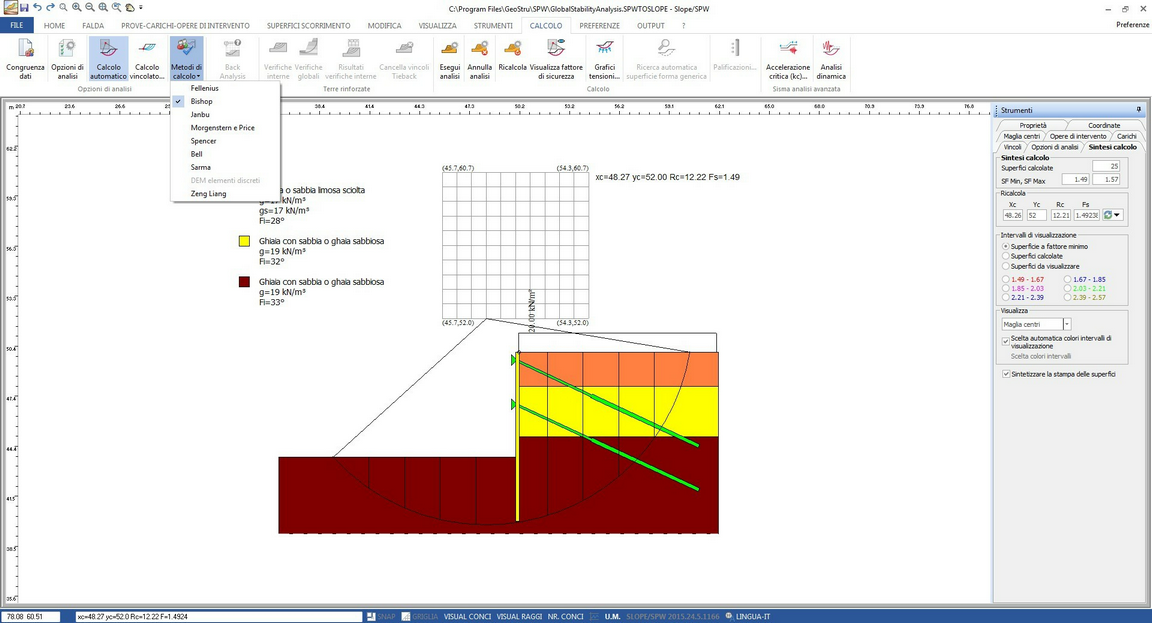The height and width of the screenshot is (623, 1152).
Task: Select the 2.03 - 2.21 interval radio
Action: (x=1068, y=289)
